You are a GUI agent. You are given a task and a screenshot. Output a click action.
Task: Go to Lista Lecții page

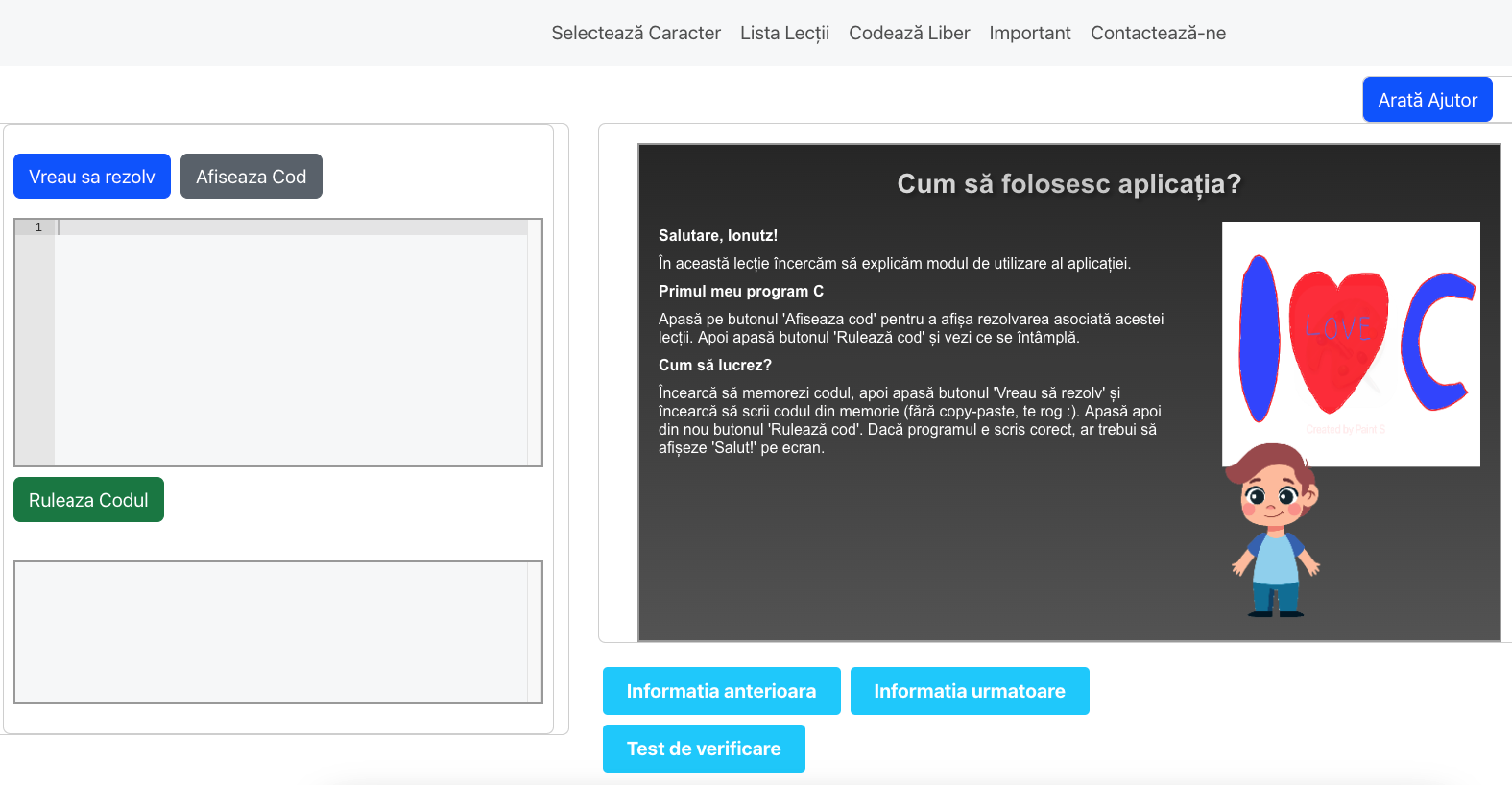click(784, 33)
